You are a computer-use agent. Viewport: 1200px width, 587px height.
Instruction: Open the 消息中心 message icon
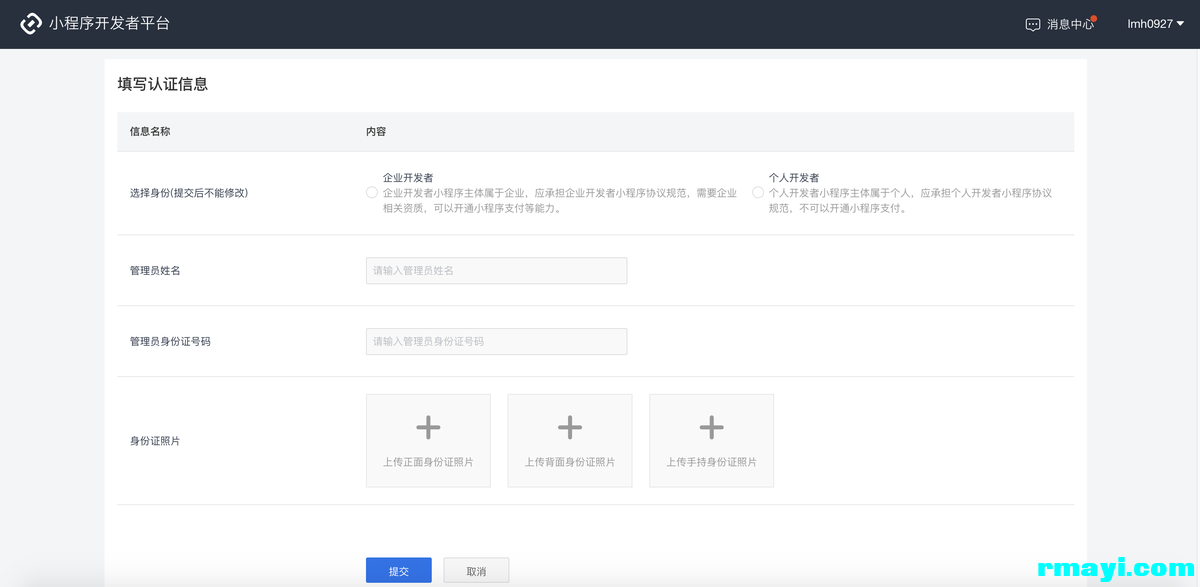click(1033, 24)
